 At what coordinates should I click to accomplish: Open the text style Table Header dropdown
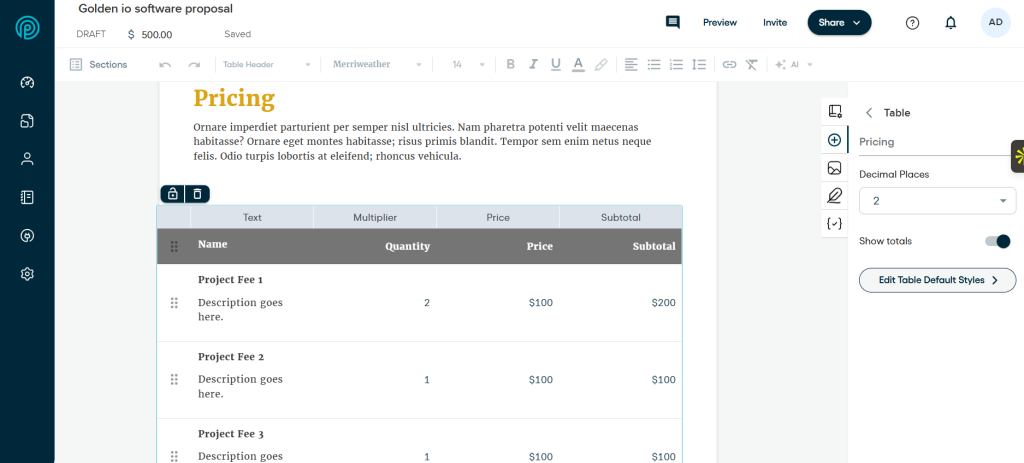point(266,65)
